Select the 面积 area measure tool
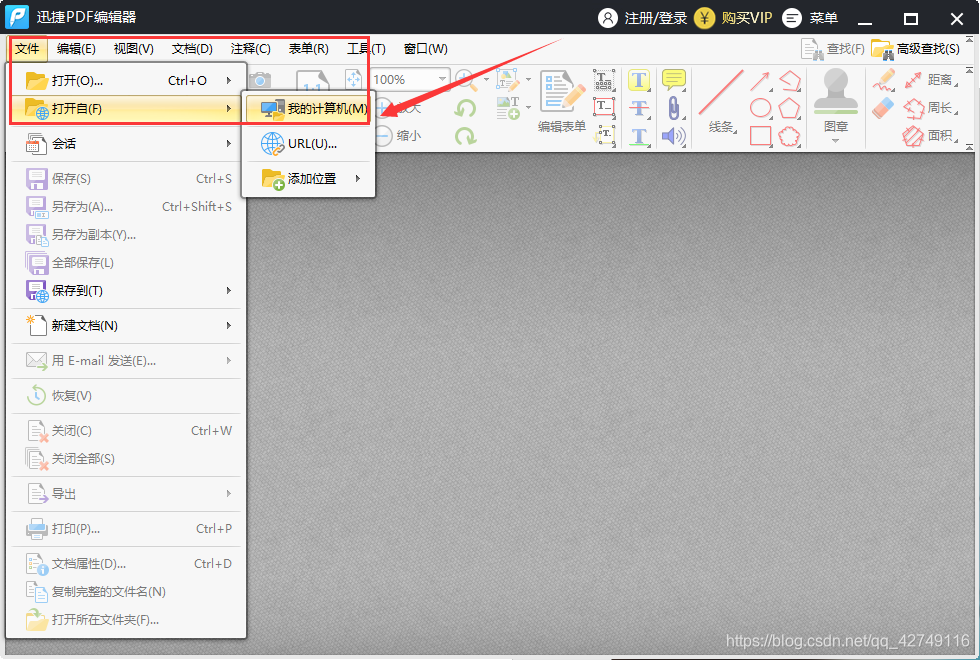 [x=931, y=136]
